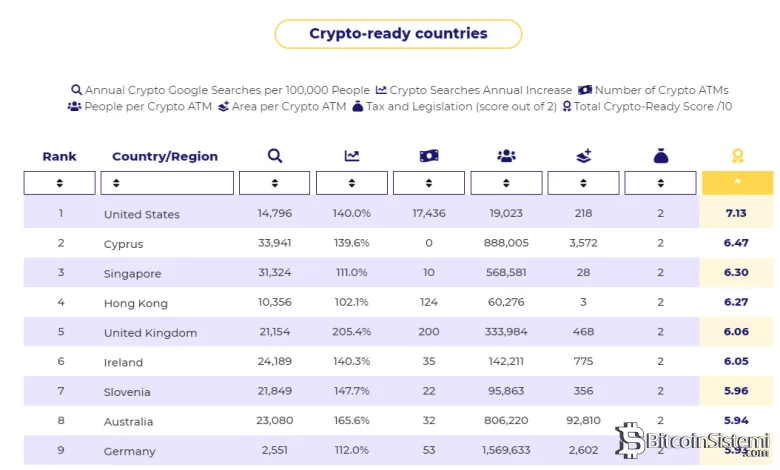Click the BitcoinSistemi watermark logo

(692, 441)
